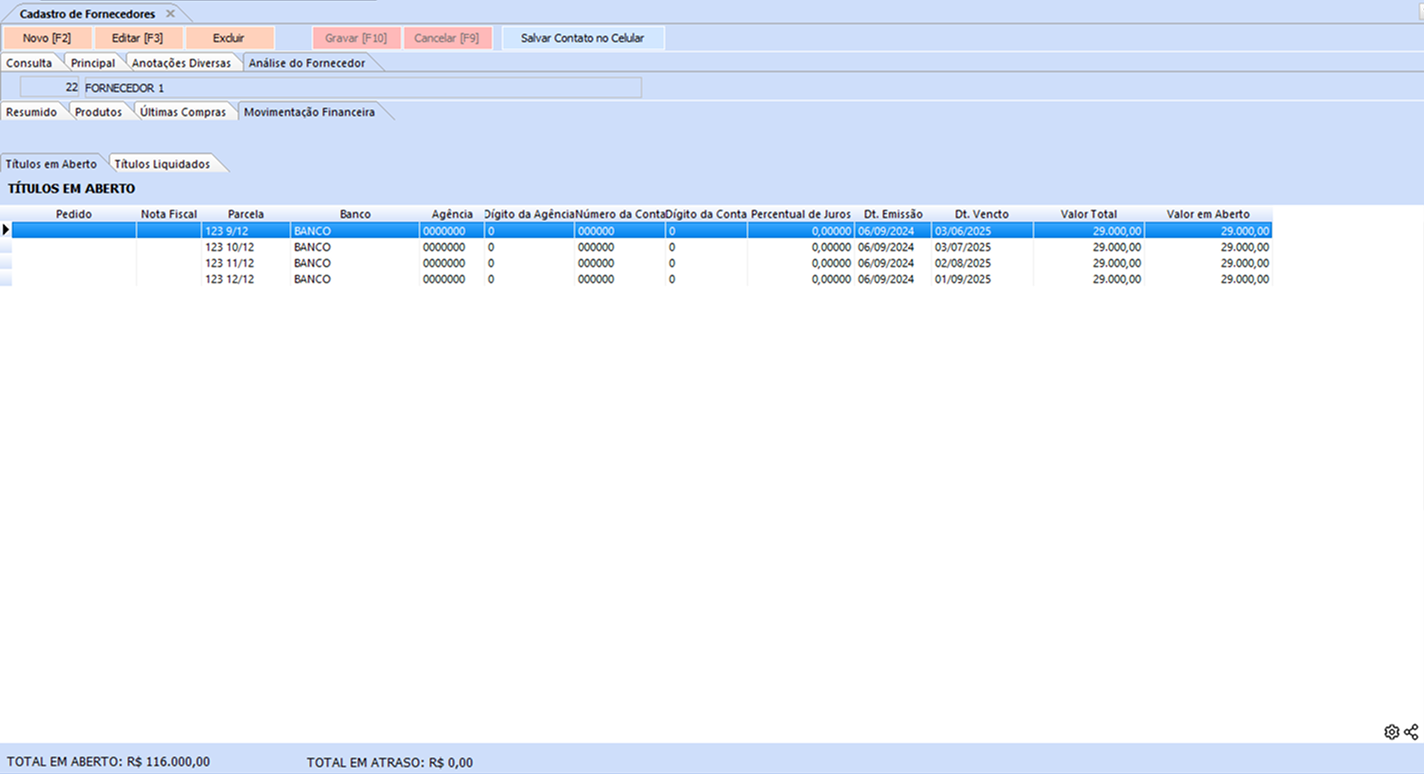1424x774 pixels.
Task: Click the Percentual de Juros column header
Action: click(x=801, y=214)
